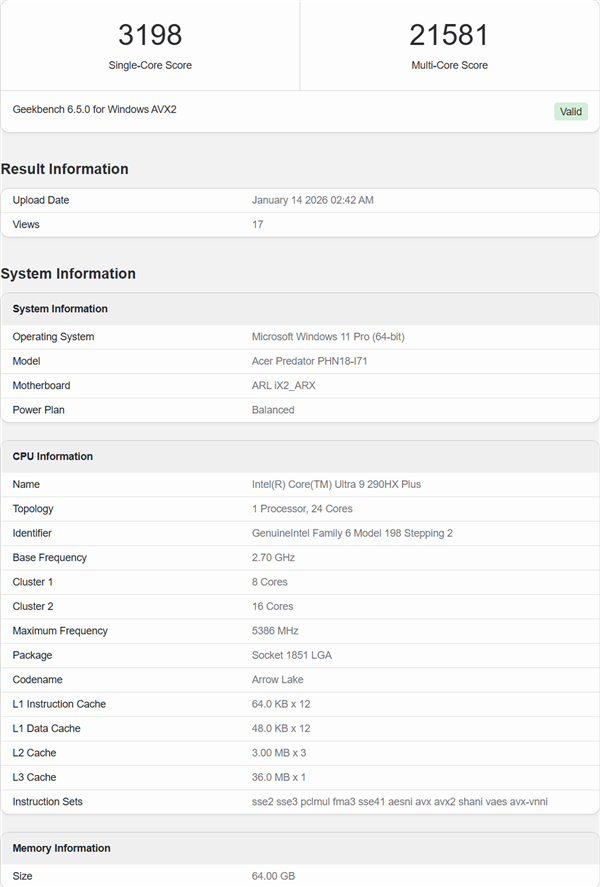The height and width of the screenshot is (887, 600).
Task: Select the CPU name Intel Core Ultra 9 290HX Plus
Action: [x=340, y=484]
